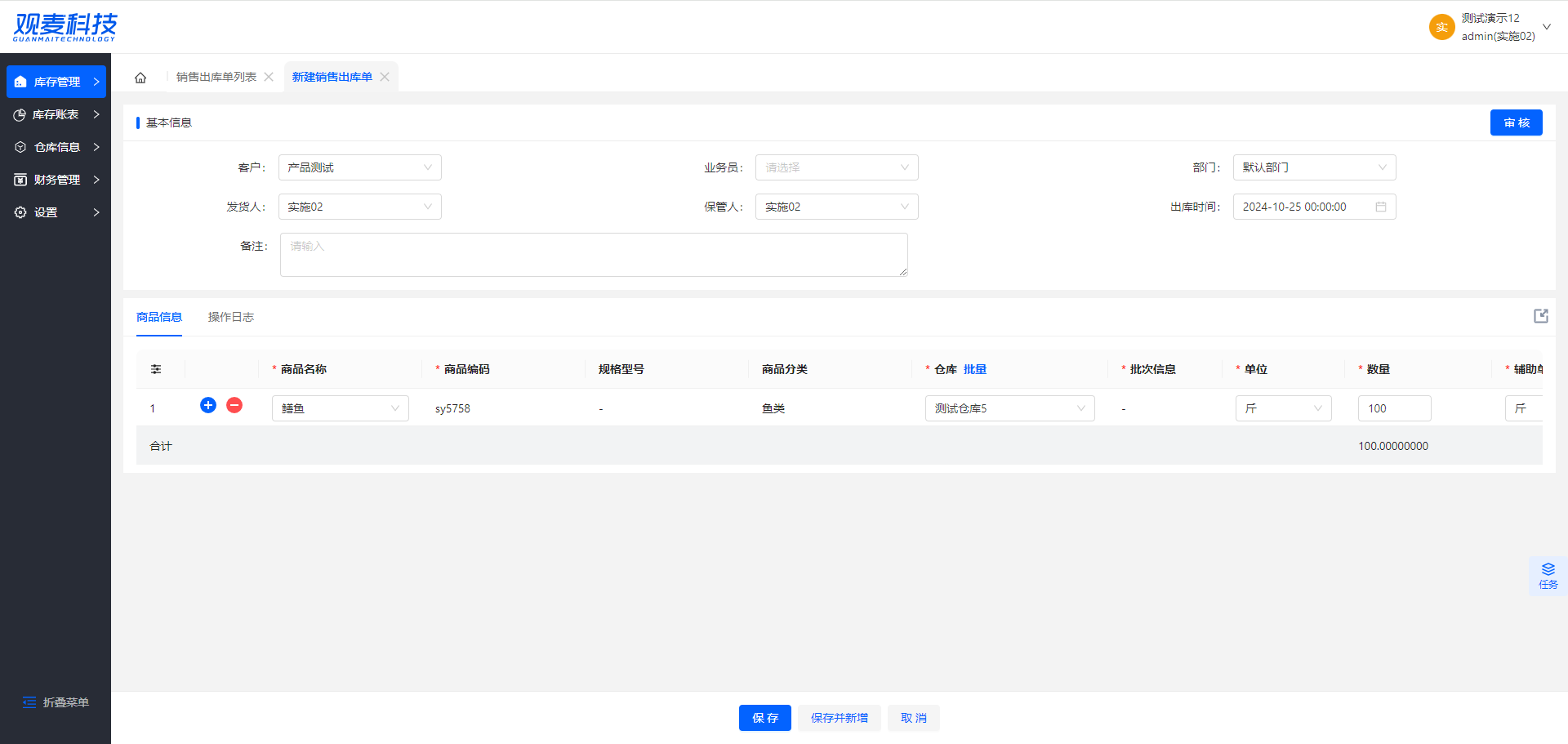Open the 任务 floating panel icon
This screenshot has height=744, width=1568.
[x=1548, y=576]
